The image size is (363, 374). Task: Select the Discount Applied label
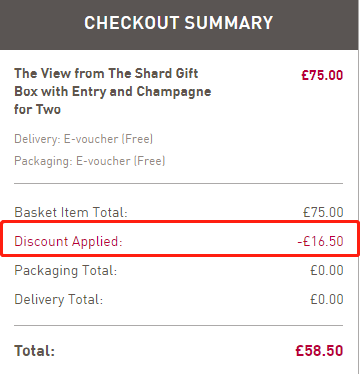pos(68,241)
